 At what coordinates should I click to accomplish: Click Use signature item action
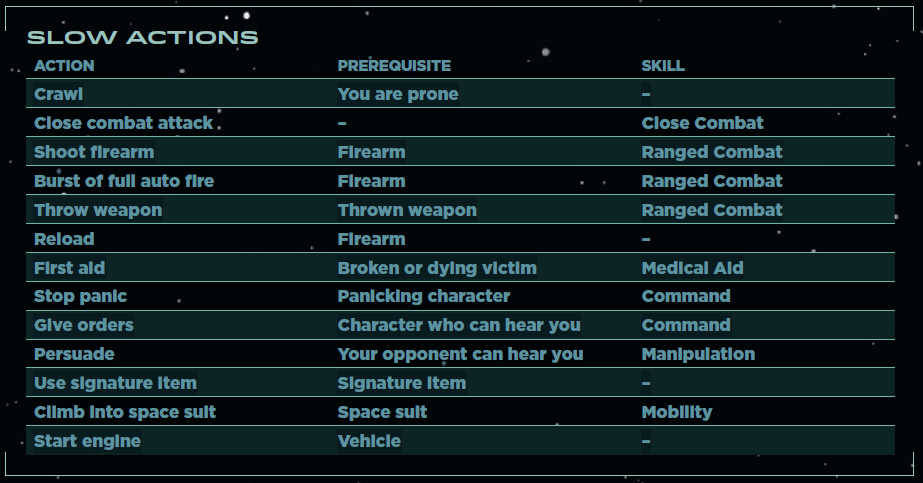(x=115, y=383)
